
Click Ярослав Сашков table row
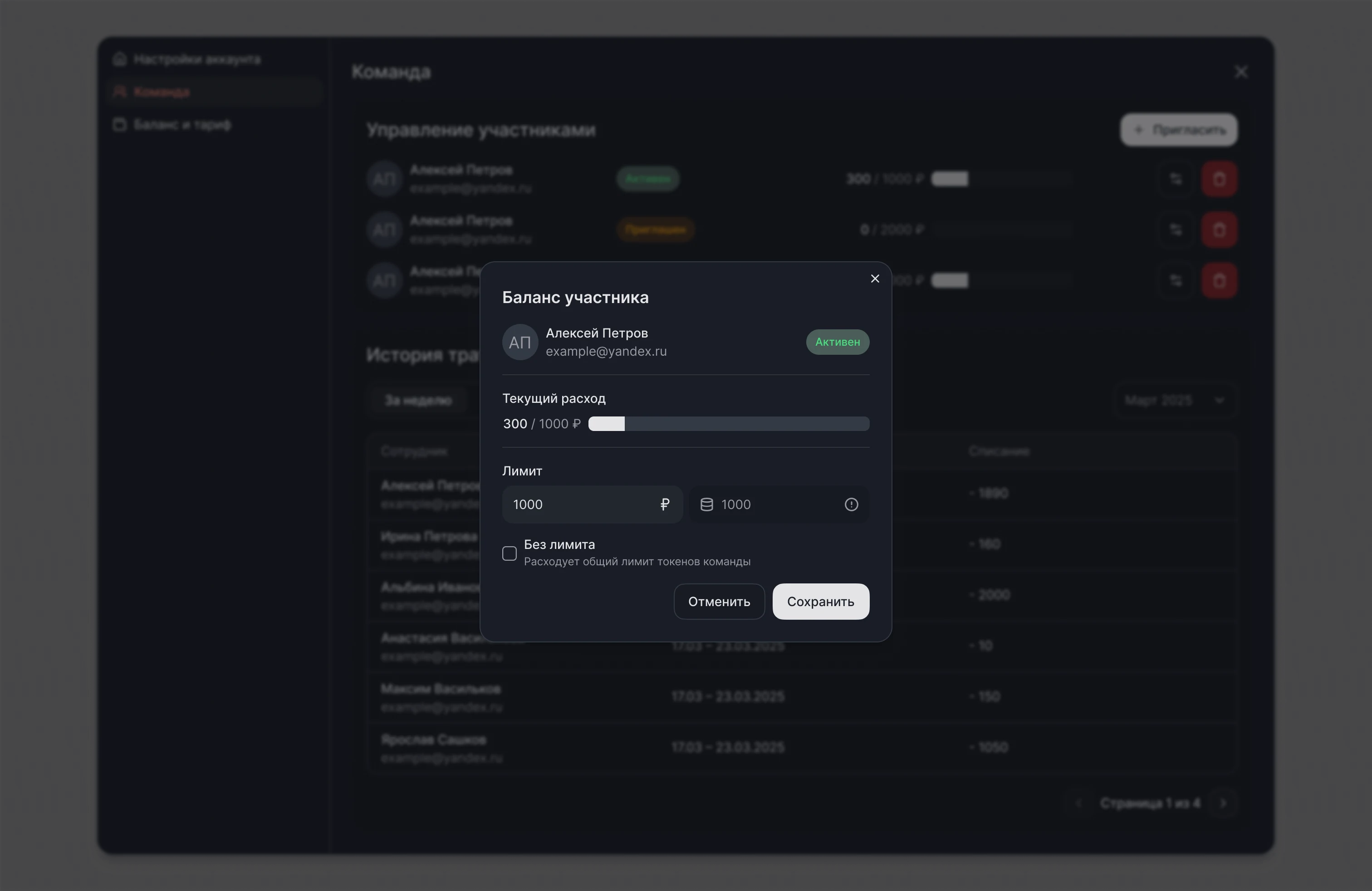(x=801, y=748)
